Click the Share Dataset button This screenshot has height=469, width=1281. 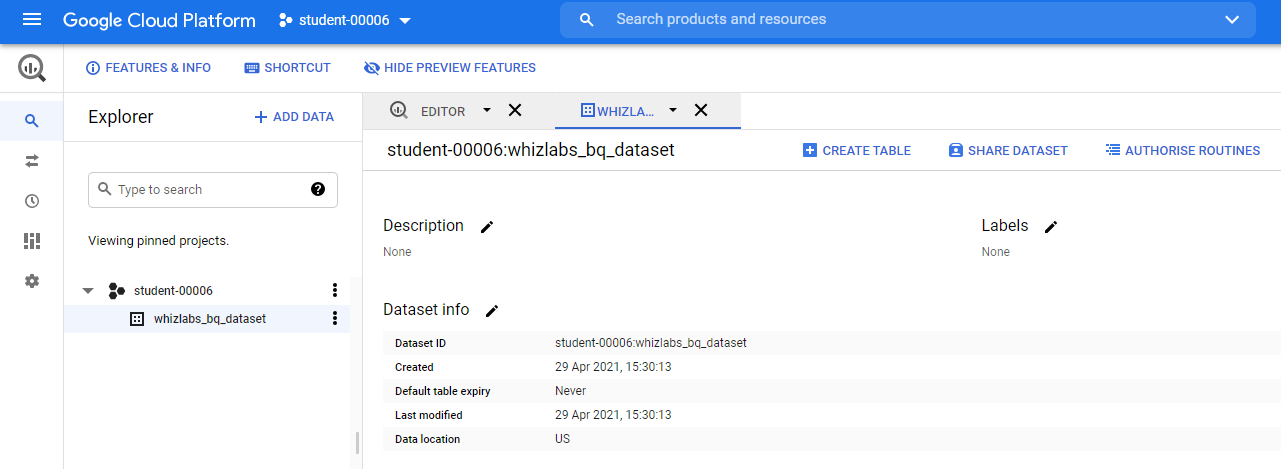pos(1008,151)
